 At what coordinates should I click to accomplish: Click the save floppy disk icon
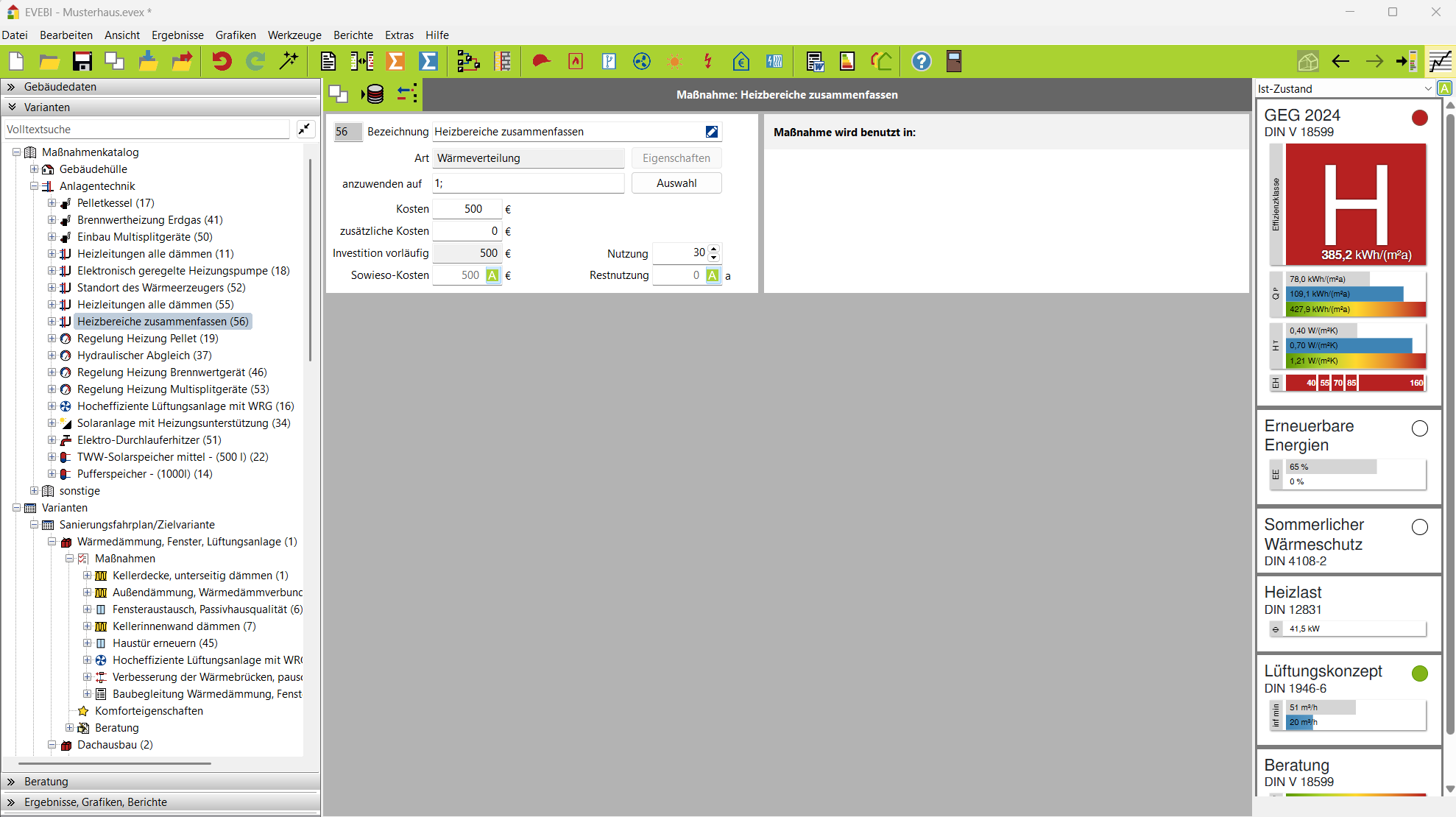pos(82,62)
